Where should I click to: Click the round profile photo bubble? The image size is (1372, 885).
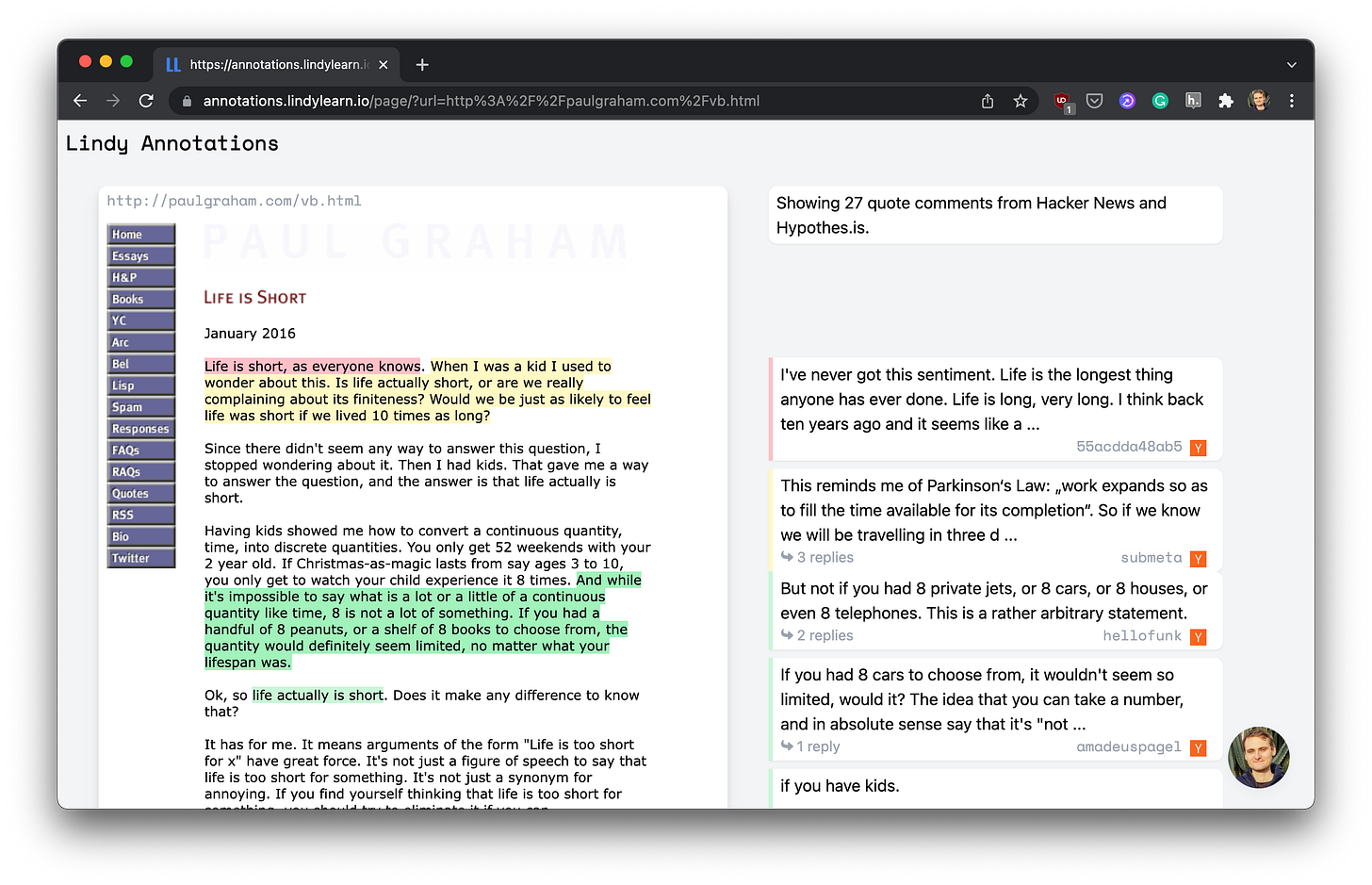(1259, 757)
